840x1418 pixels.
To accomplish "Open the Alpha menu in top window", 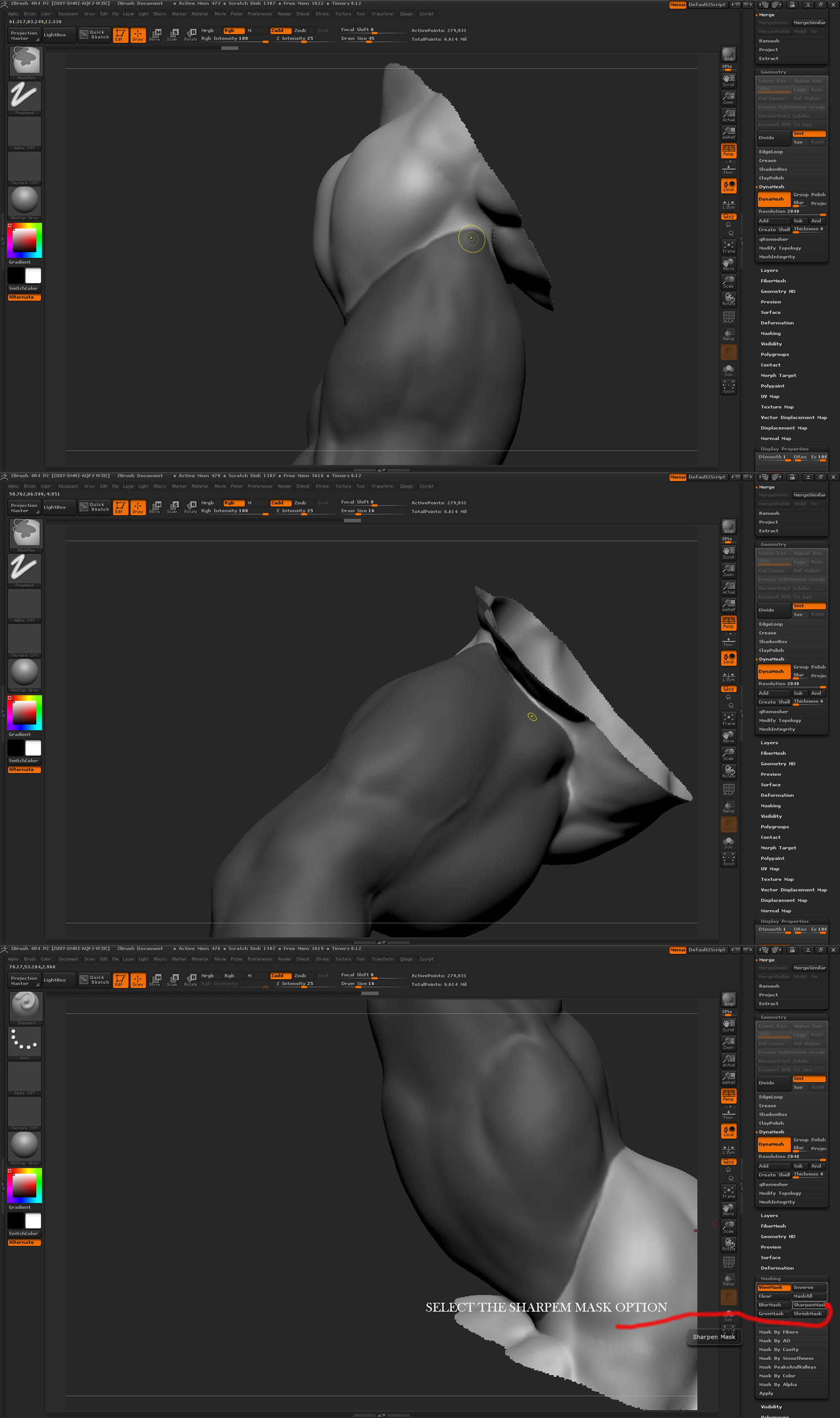I will [13, 14].
